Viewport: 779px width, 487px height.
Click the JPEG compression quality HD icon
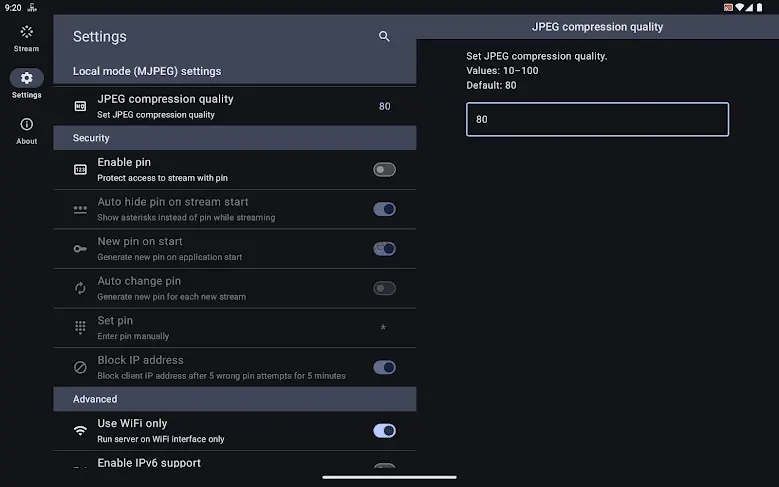click(80, 106)
